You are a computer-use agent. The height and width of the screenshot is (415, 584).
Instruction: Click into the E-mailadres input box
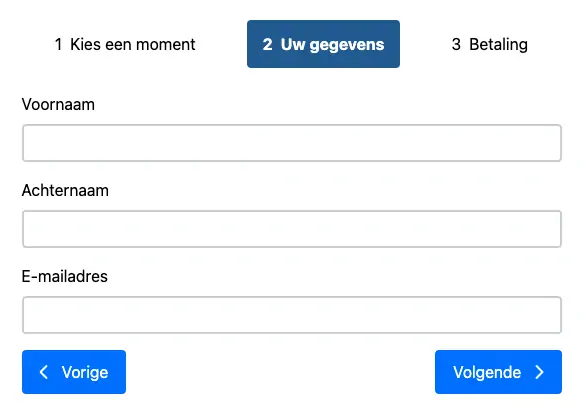pos(292,315)
